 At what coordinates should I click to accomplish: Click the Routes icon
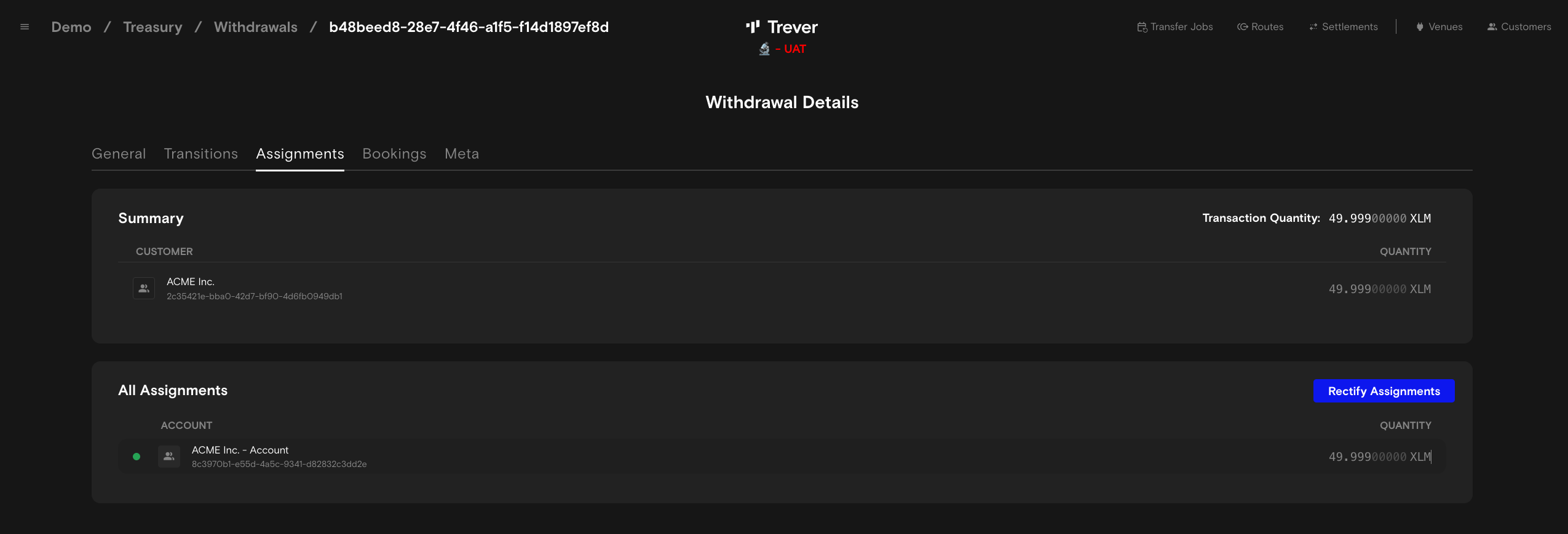pos(1242,27)
